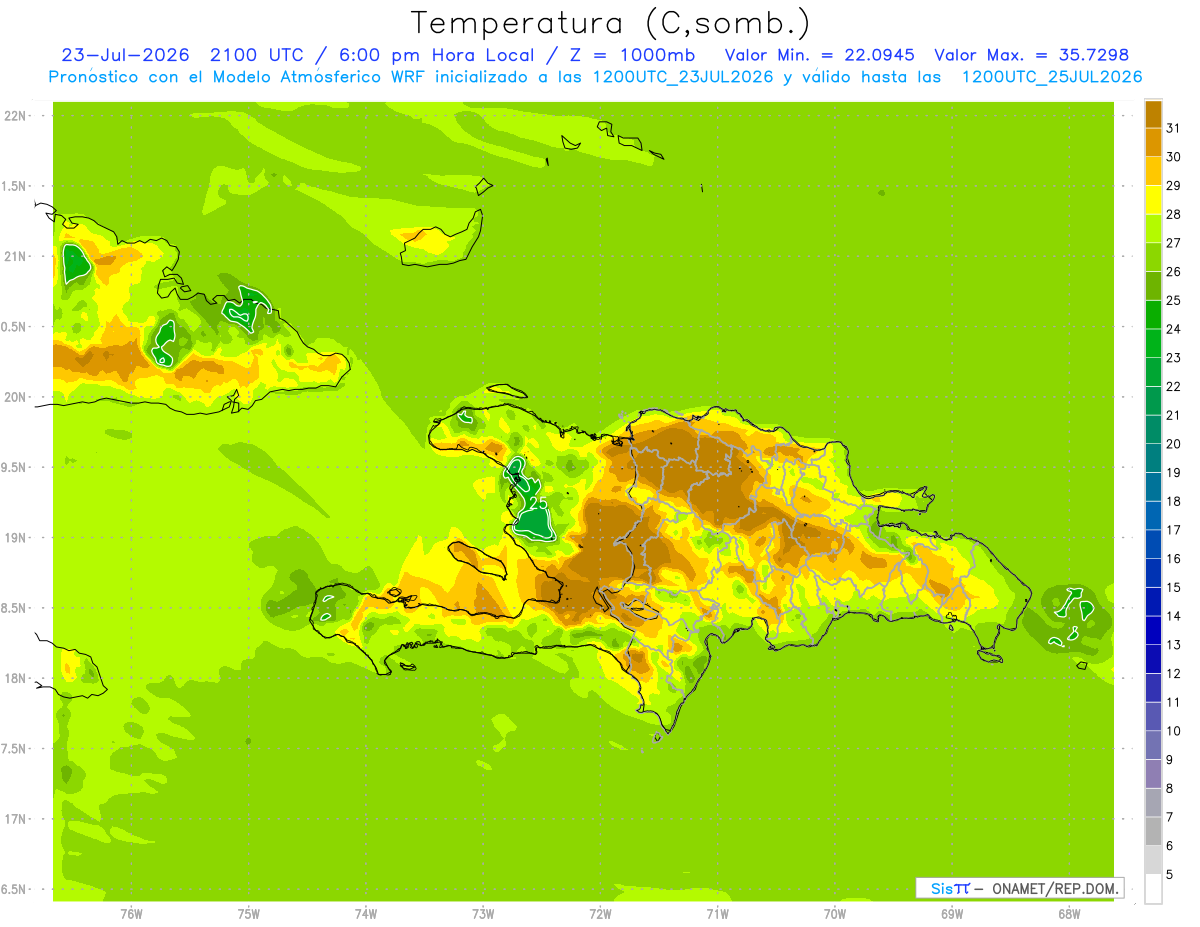Pick the colorbar swatch between 22 and 23

tap(1153, 372)
